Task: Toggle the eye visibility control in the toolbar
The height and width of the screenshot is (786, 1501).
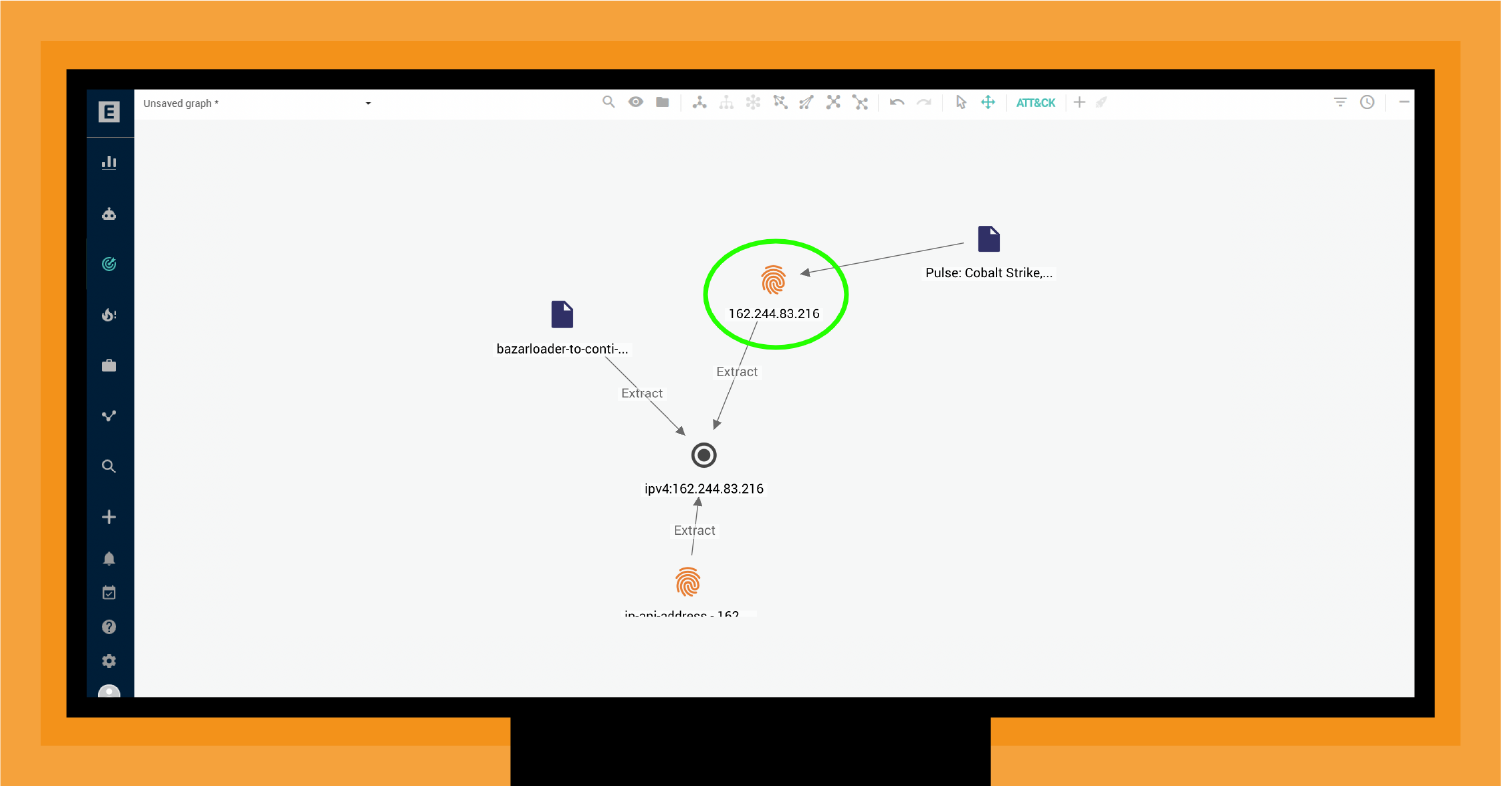Action: pos(636,101)
